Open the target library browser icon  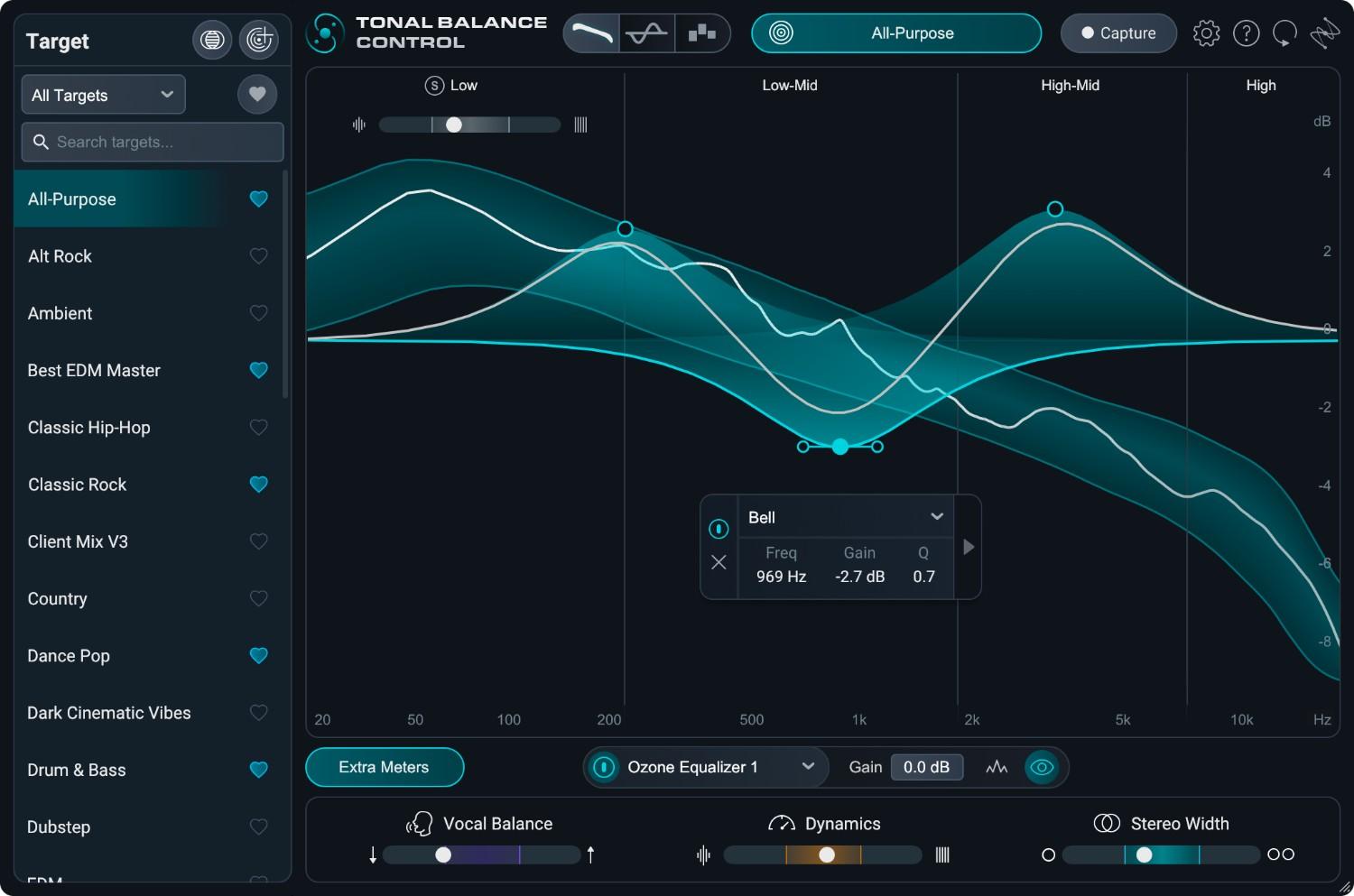(x=212, y=40)
